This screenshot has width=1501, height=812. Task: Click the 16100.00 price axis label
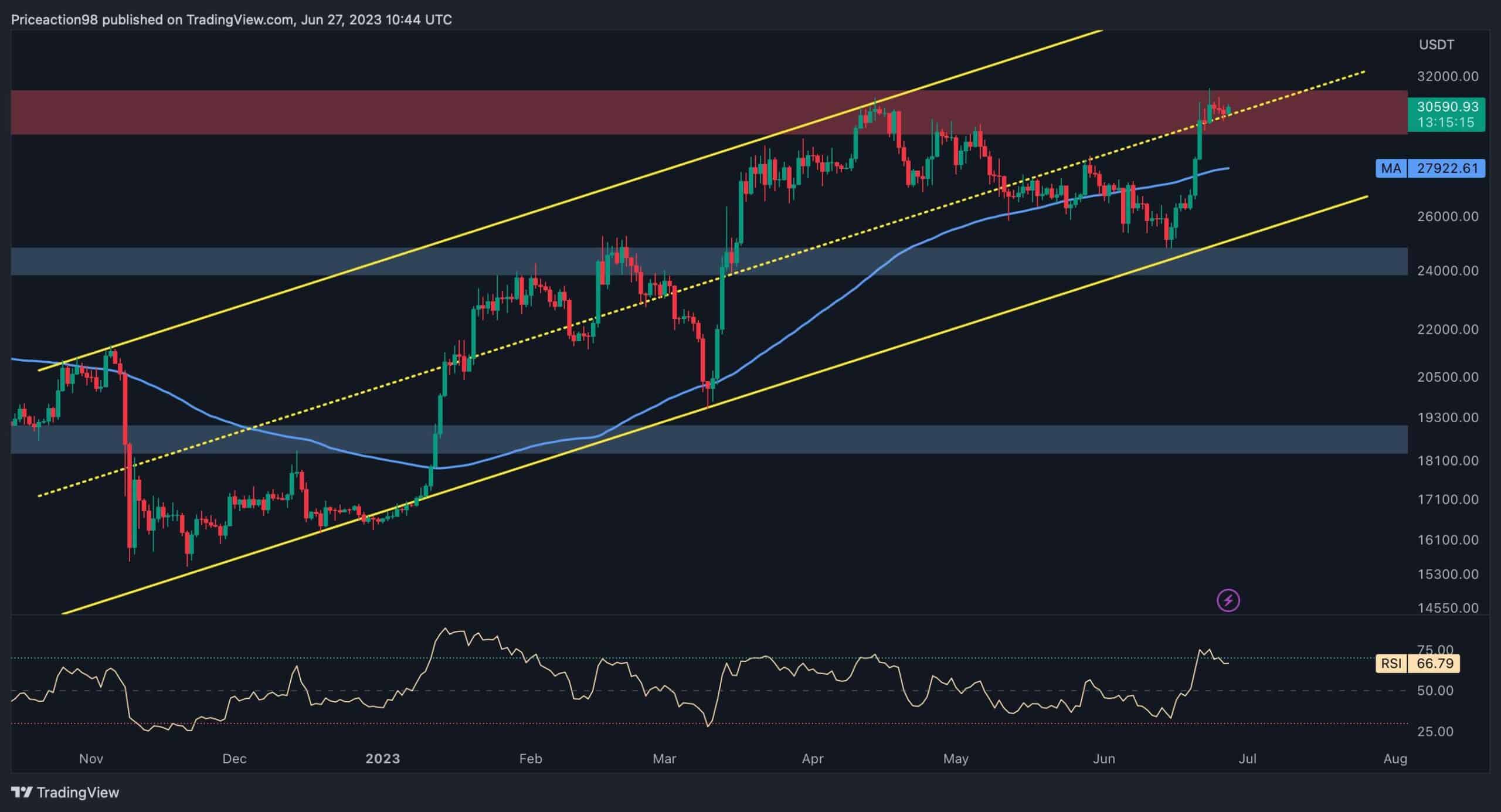(x=1448, y=539)
